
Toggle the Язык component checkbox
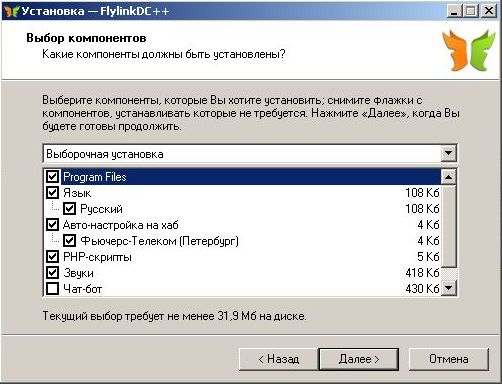pos(52,192)
